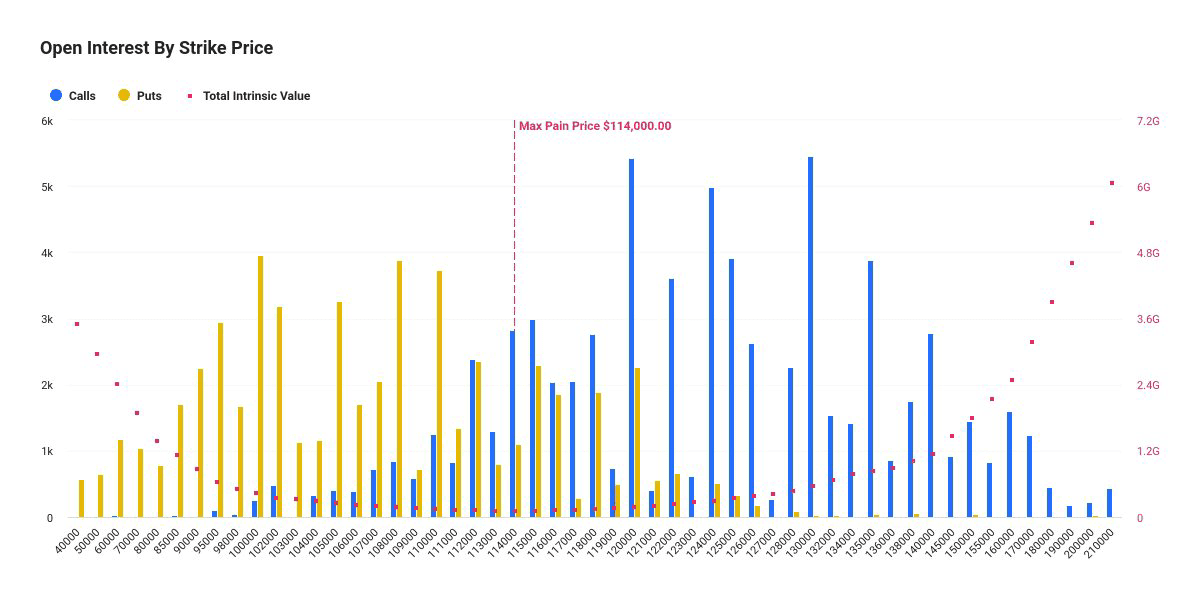Image resolution: width=1200 pixels, height=600 pixels.
Task: Click the red intrinsic value dot at 210000
Action: coord(1112,183)
